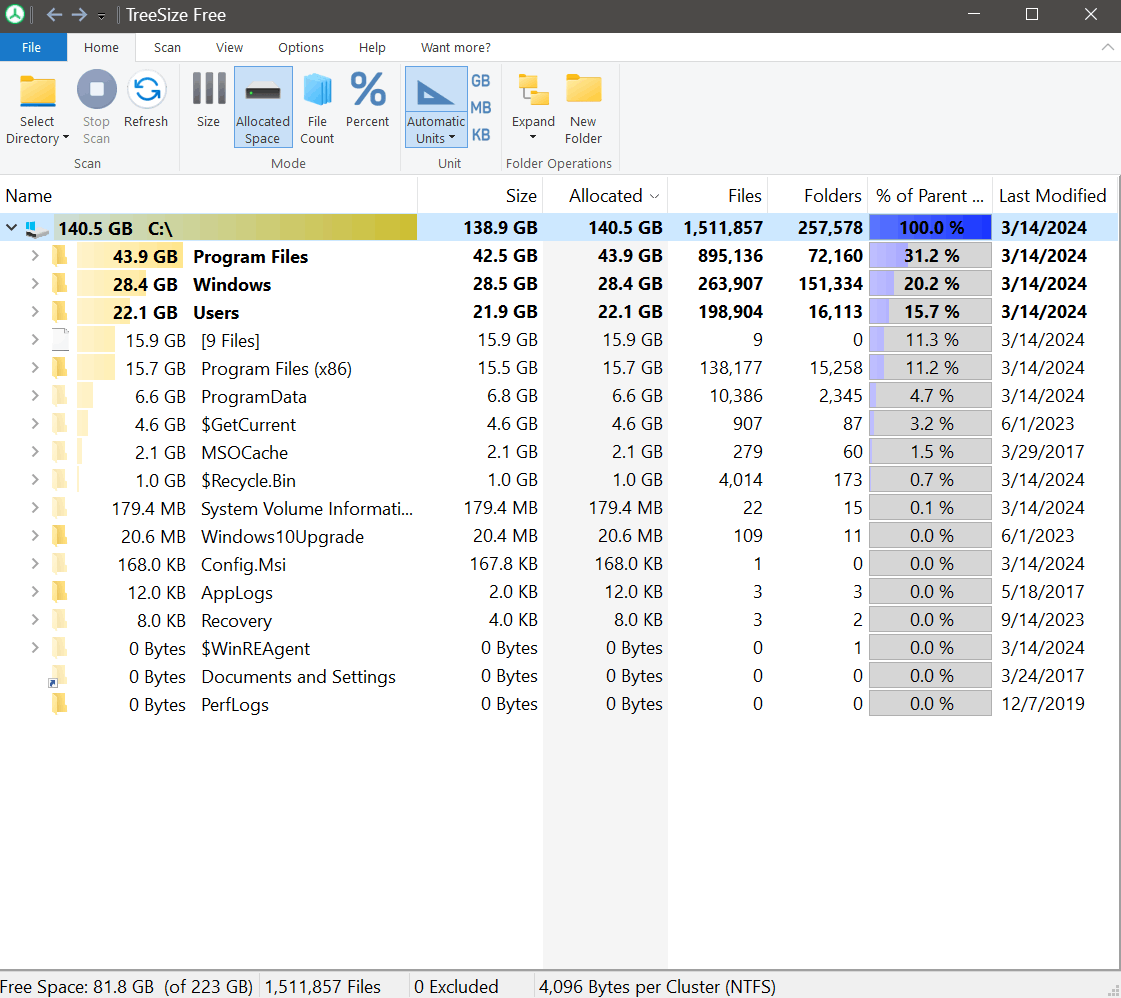Image resolution: width=1121 pixels, height=998 pixels.
Task: Open the Help tab
Action: pos(372,47)
